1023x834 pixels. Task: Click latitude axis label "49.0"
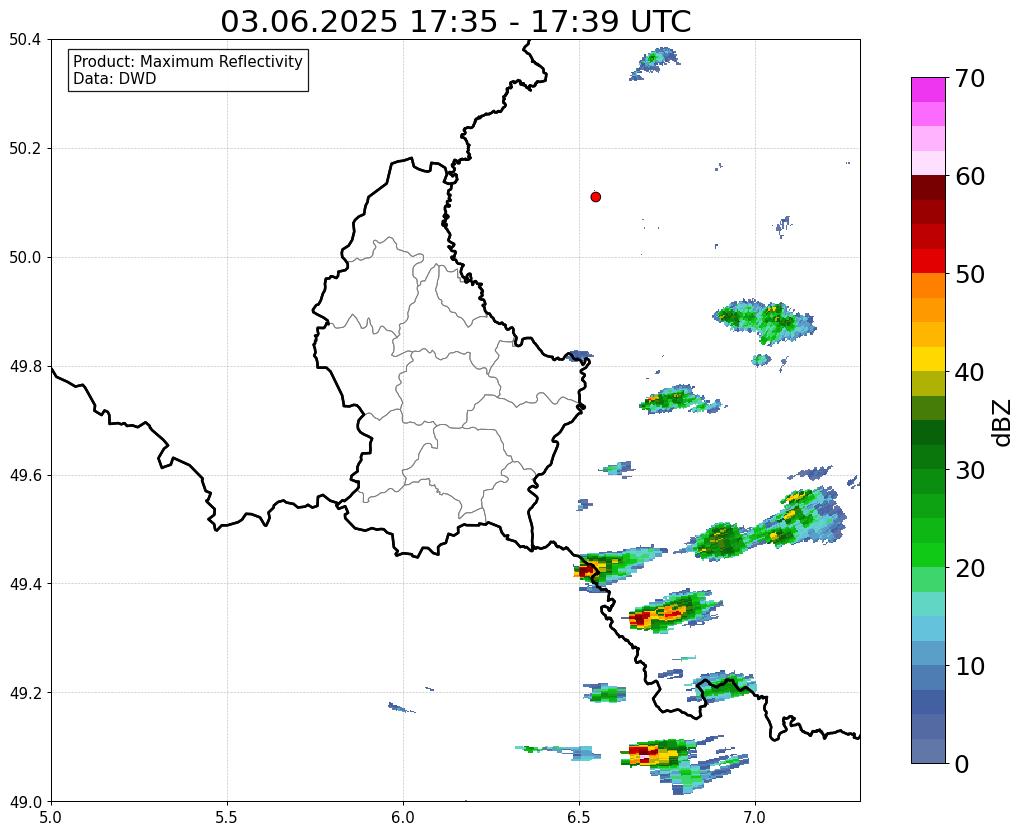(25, 802)
